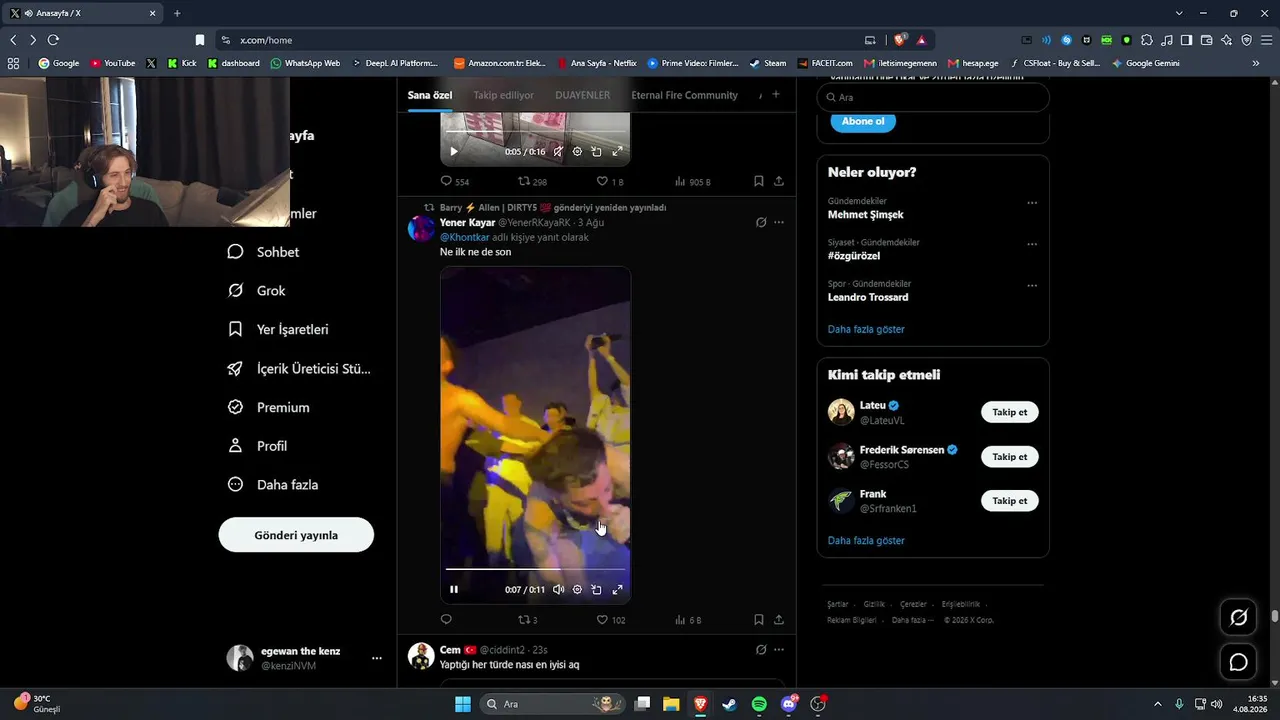Open settings gear on the 0:11 video
The image size is (1280, 720).
tap(577, 590)
